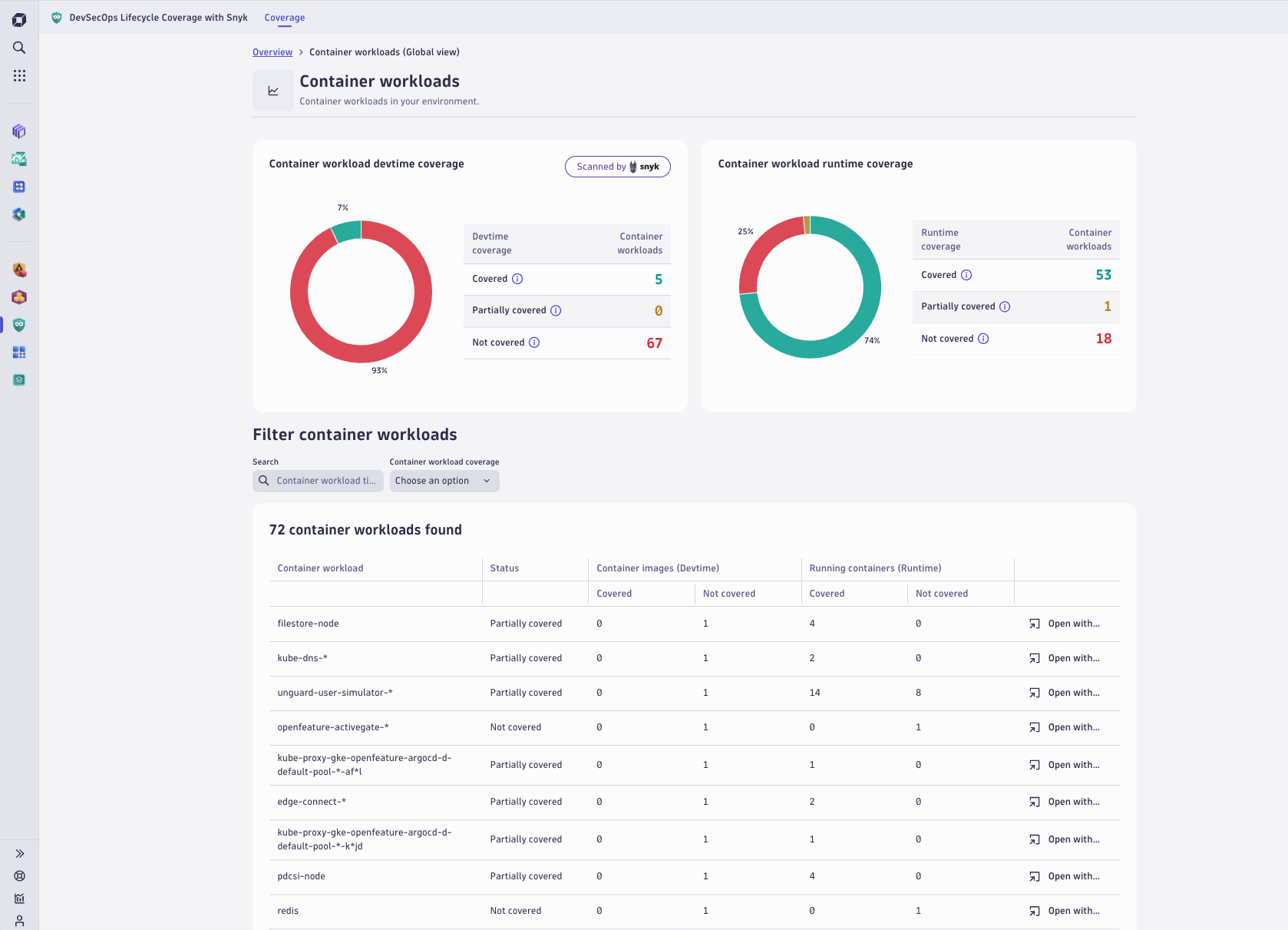Show info for devtime Not covered
This screenshot has width=1288, height=930.
click(x=534, y=343)
